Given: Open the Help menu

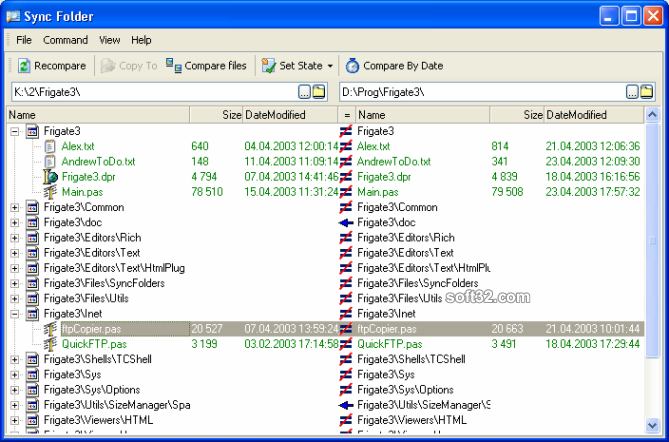Looking at the screenshot, I should pyautogui.click(x=141, y=40).
